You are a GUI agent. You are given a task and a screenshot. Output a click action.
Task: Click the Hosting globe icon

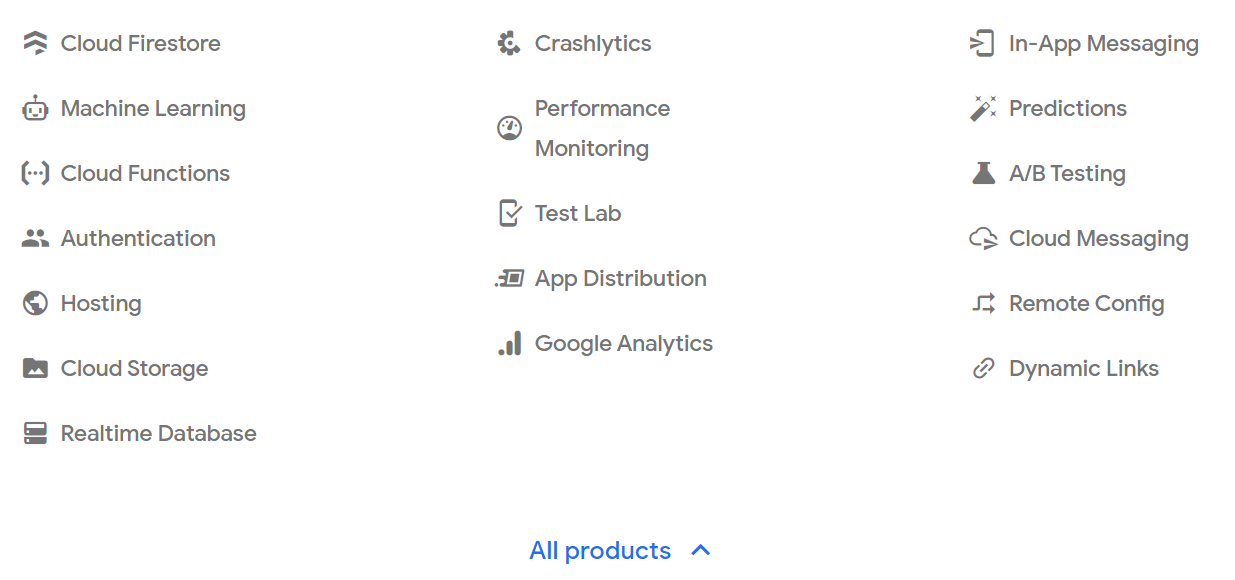tap(35, 303)
